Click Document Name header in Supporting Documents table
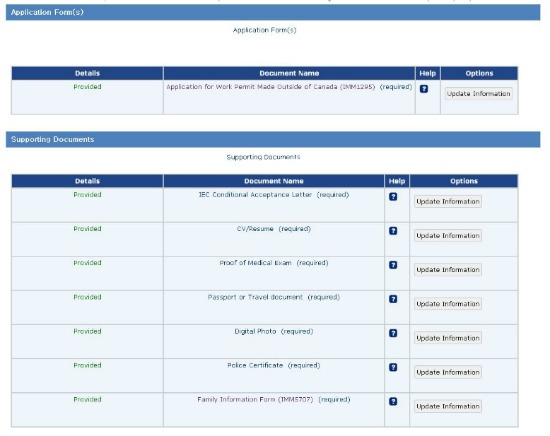This screenshot has width=550, height=436. [274, 181]
